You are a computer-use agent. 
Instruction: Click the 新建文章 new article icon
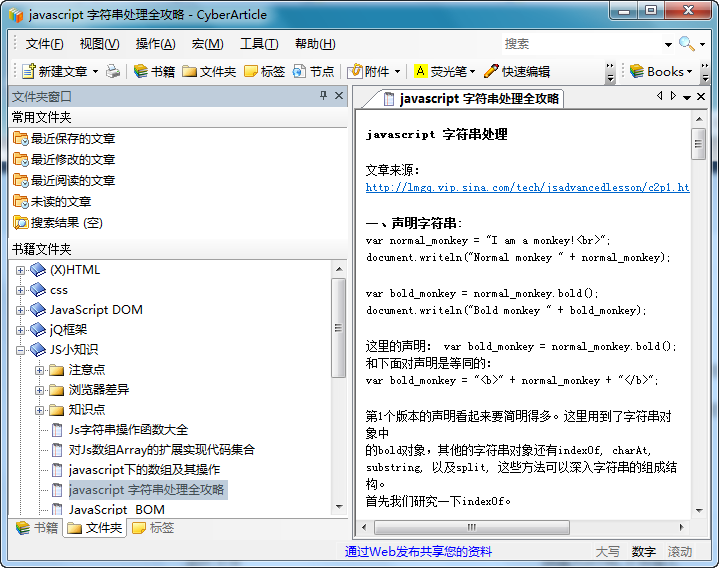pyautogui.click(x=27, y=72)
